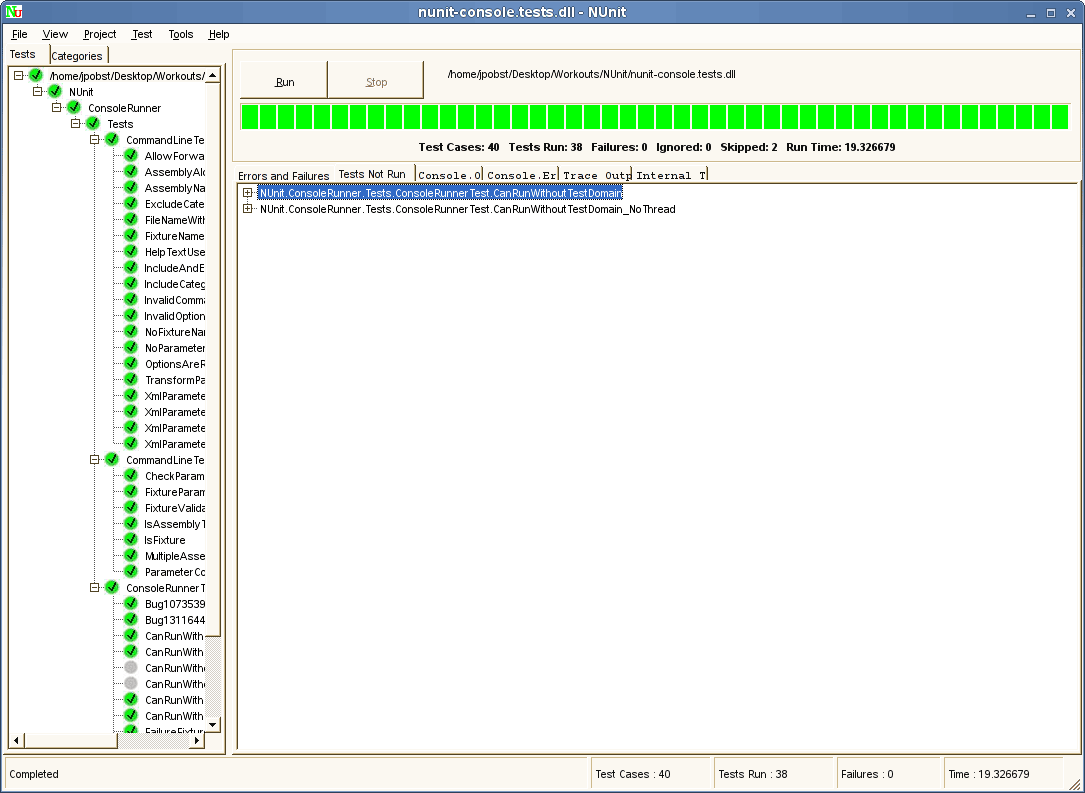
Task: Click the success icon next to FileNameWith
Action: (x=131, y=219)
